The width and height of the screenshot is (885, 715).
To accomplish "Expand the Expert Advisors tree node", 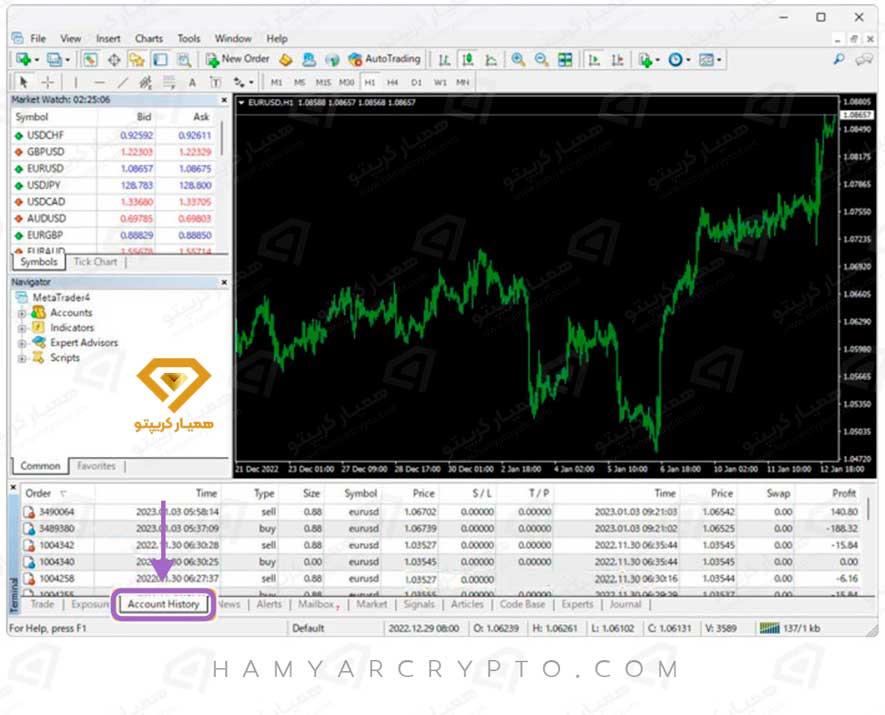I will point(21,343).
